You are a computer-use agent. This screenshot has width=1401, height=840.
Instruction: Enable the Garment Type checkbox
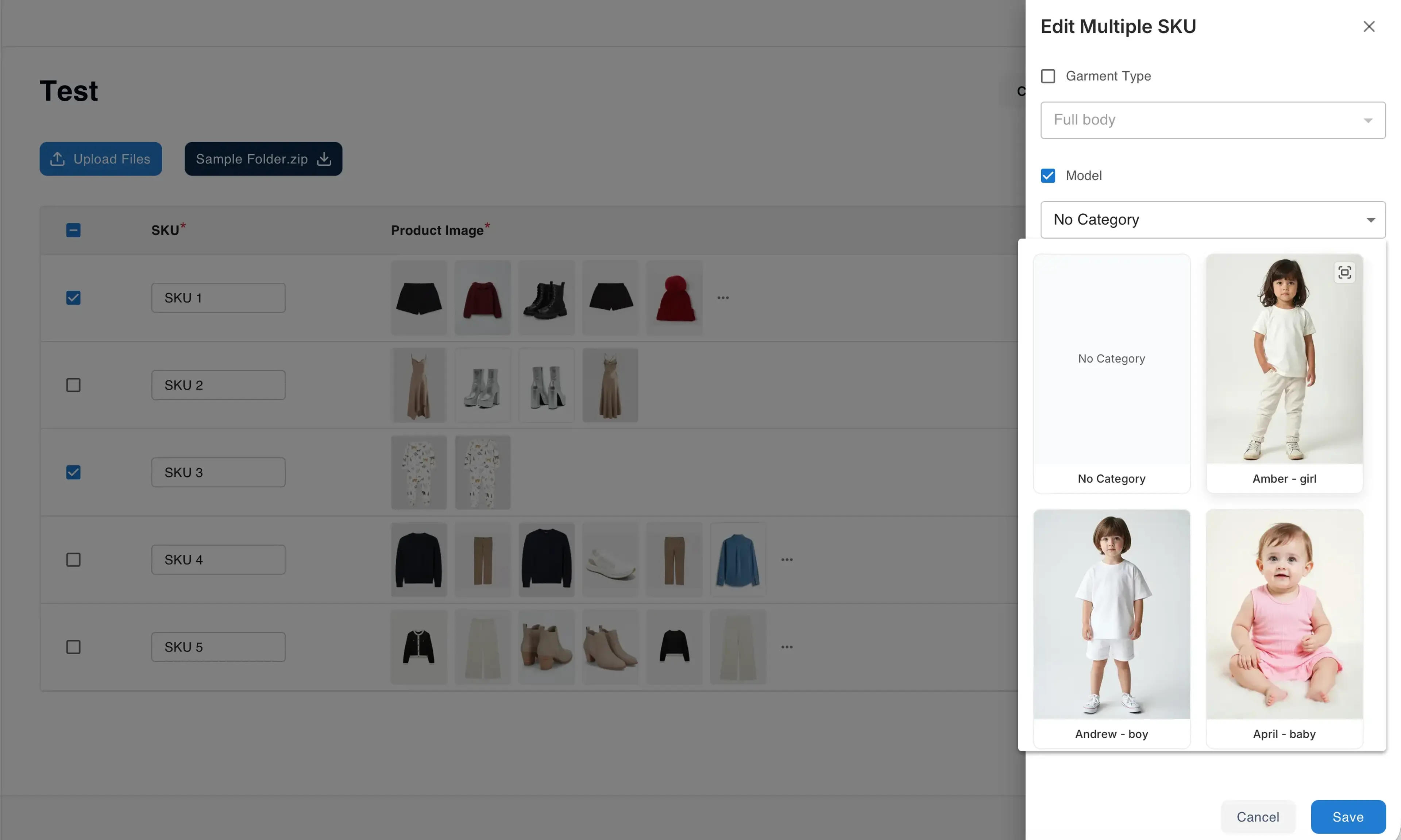click(1048, 76)
